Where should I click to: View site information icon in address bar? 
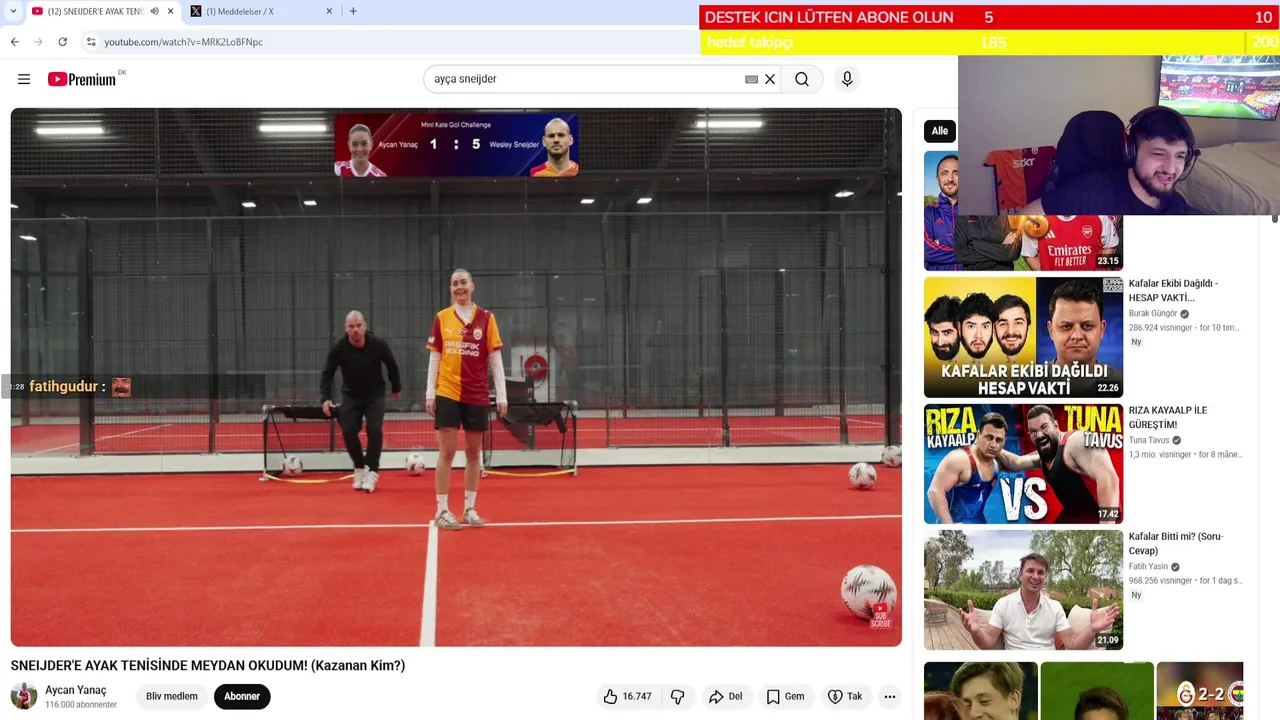pos(90,42)
